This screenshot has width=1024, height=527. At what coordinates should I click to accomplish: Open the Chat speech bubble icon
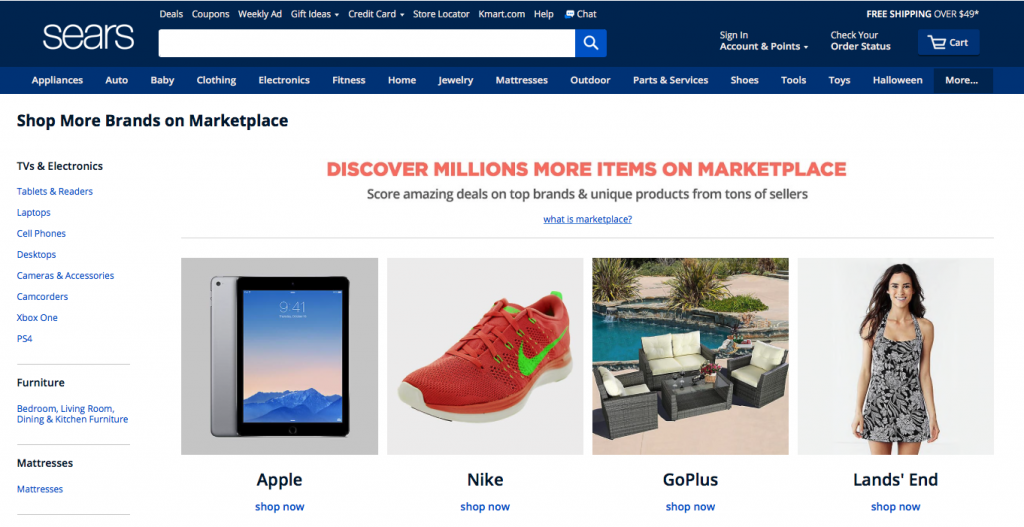pyautogui.click(x=569, y=14)
